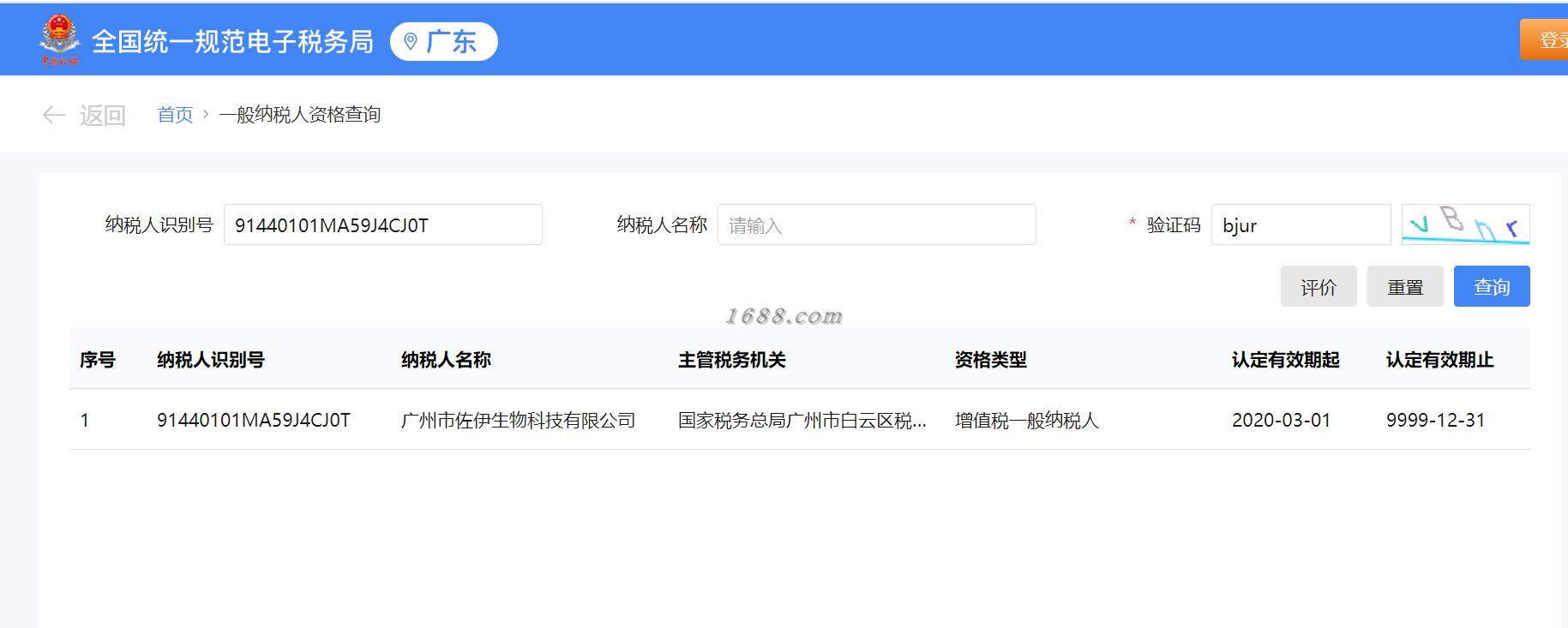Click the location pin icon beside 广东
Screen dimensions: 1568x628
click(x=411, y=41)
